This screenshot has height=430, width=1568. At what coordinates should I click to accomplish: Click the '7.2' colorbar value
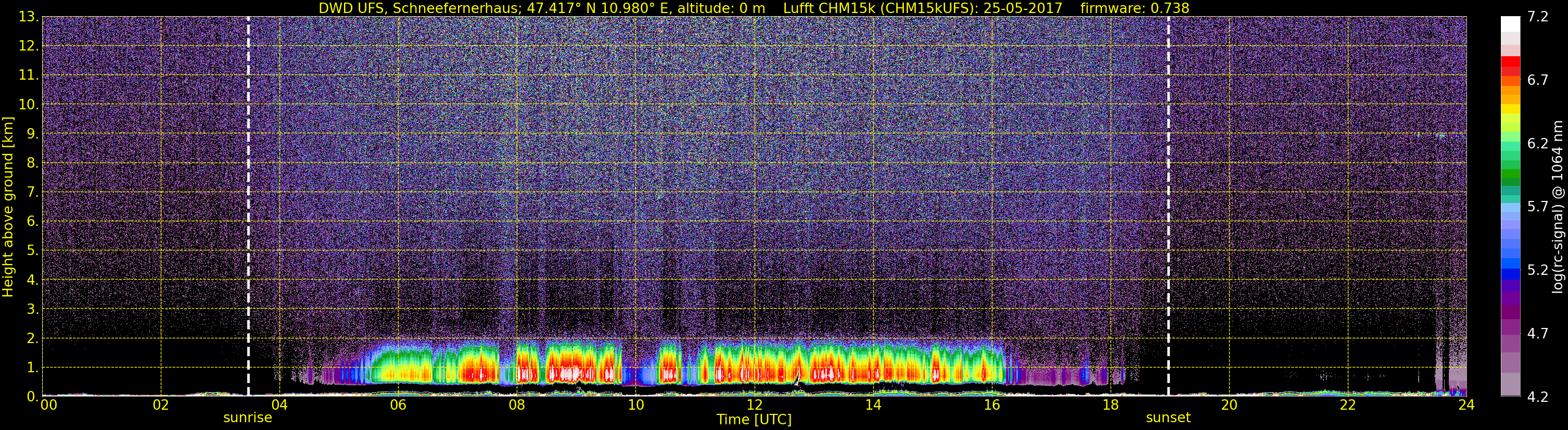1538,17
